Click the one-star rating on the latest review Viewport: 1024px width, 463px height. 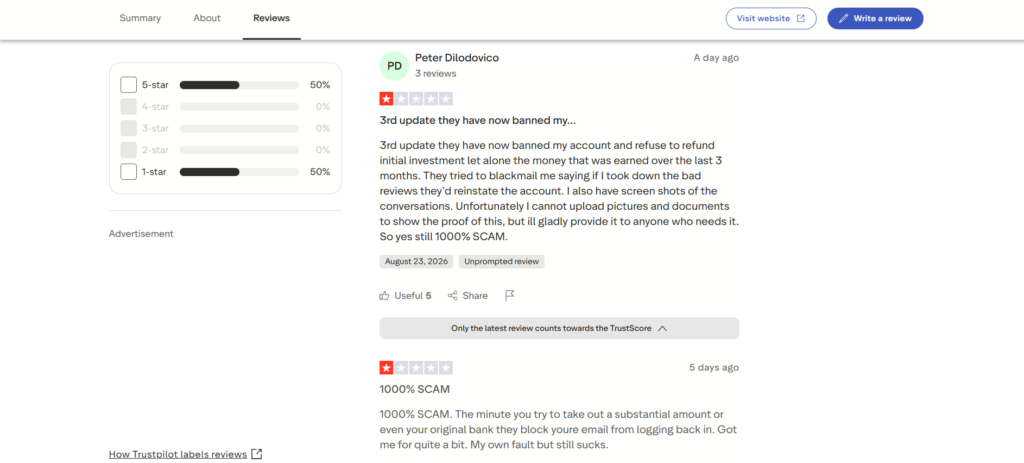click(x=416, y=99)
